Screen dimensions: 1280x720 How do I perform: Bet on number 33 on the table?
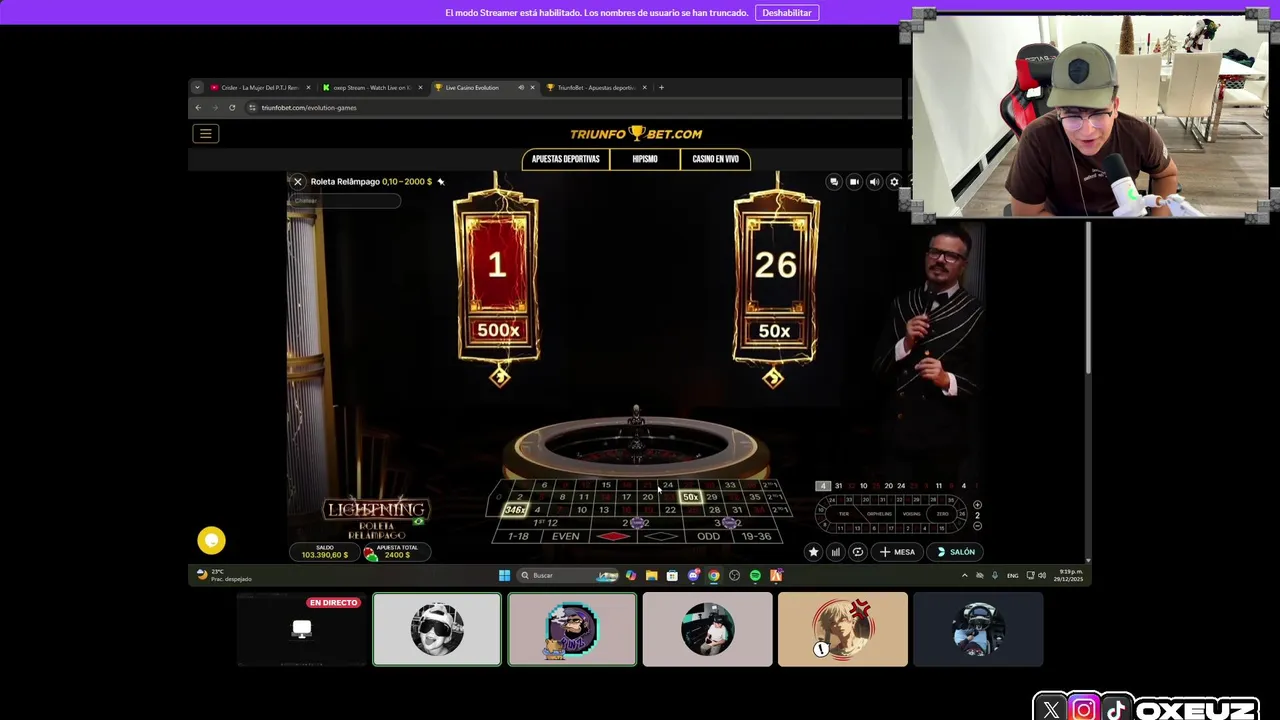click(731, 486)
